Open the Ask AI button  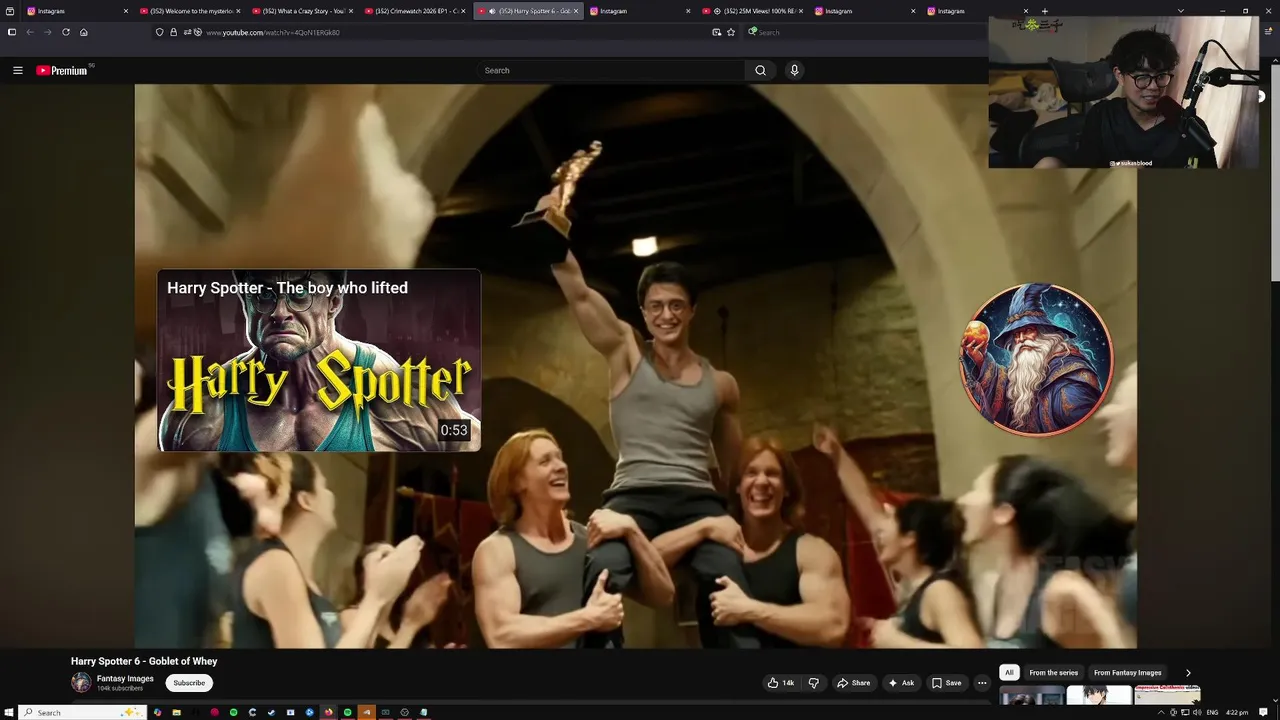point(901,683)
